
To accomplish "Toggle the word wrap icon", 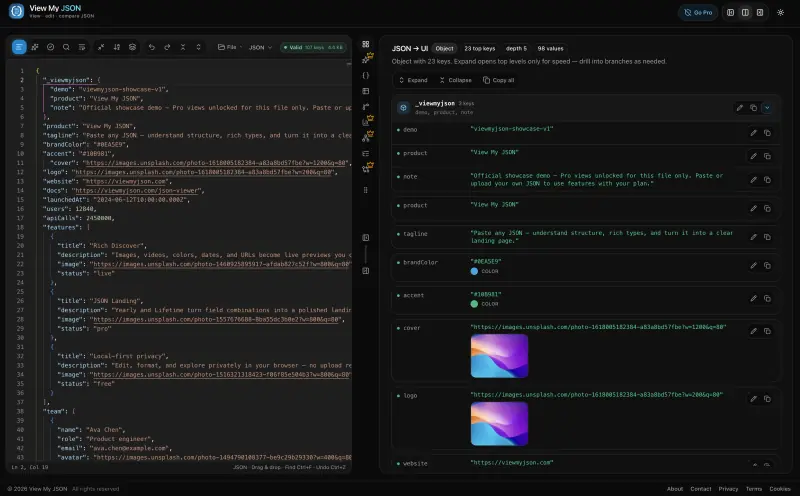I will tap(82, 47).
